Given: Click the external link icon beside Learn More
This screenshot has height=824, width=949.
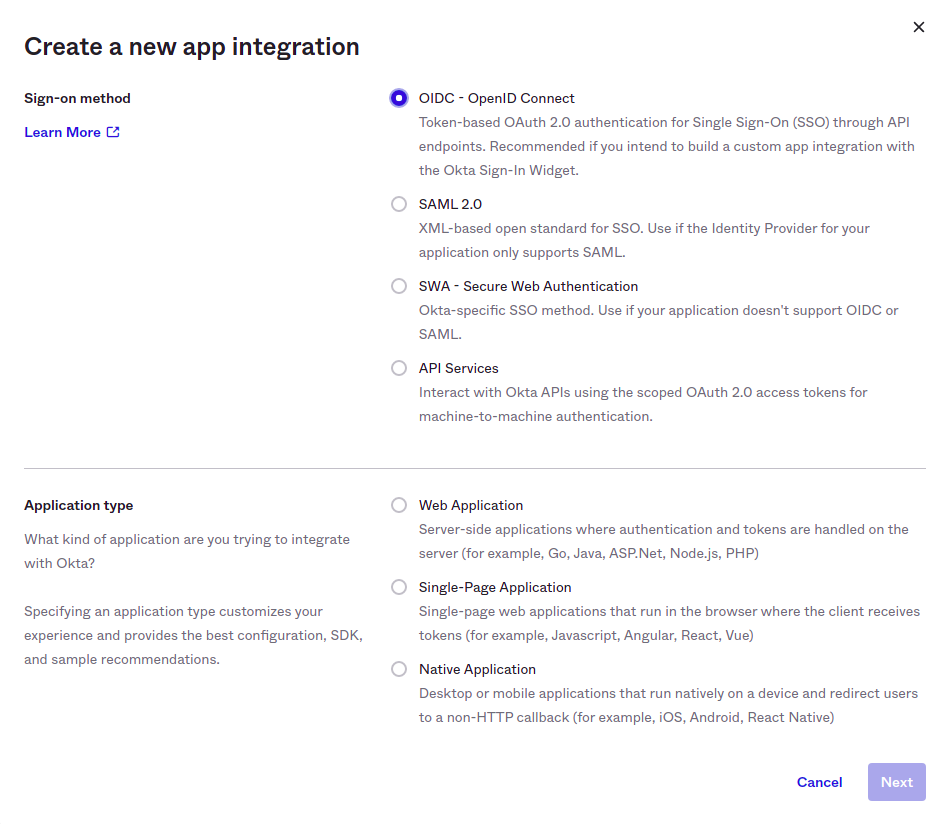Looking at the screenshot, I should coord(113,132).
